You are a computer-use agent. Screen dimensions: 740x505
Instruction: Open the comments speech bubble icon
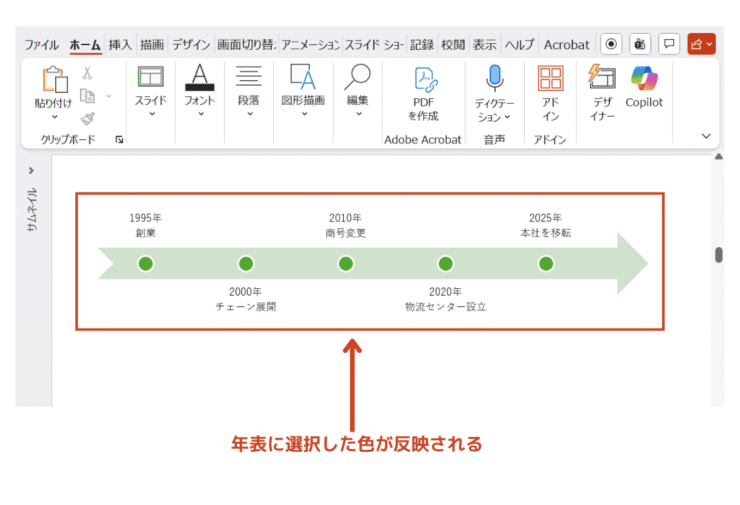click(x=669, y=44)
